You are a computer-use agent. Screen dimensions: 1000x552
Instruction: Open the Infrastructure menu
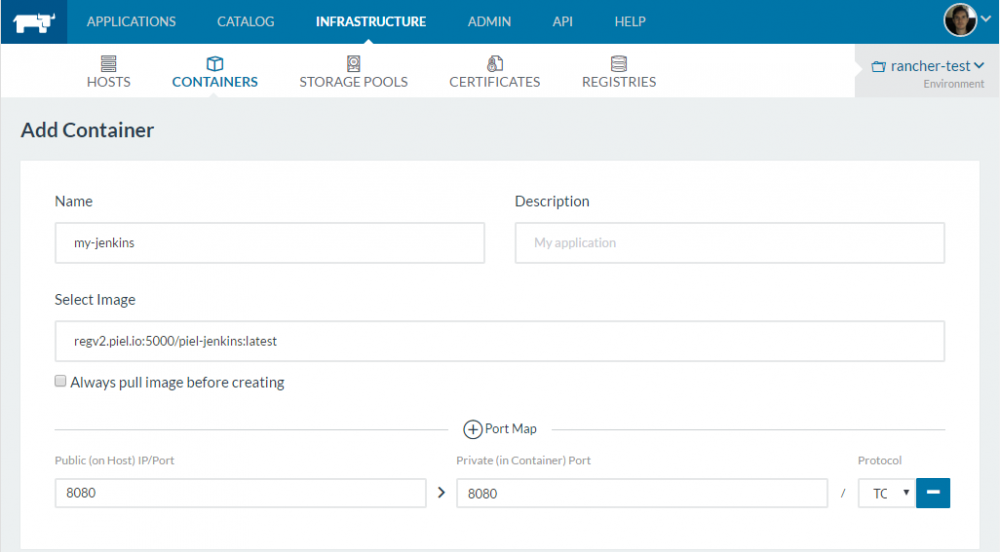coord(371,22)
